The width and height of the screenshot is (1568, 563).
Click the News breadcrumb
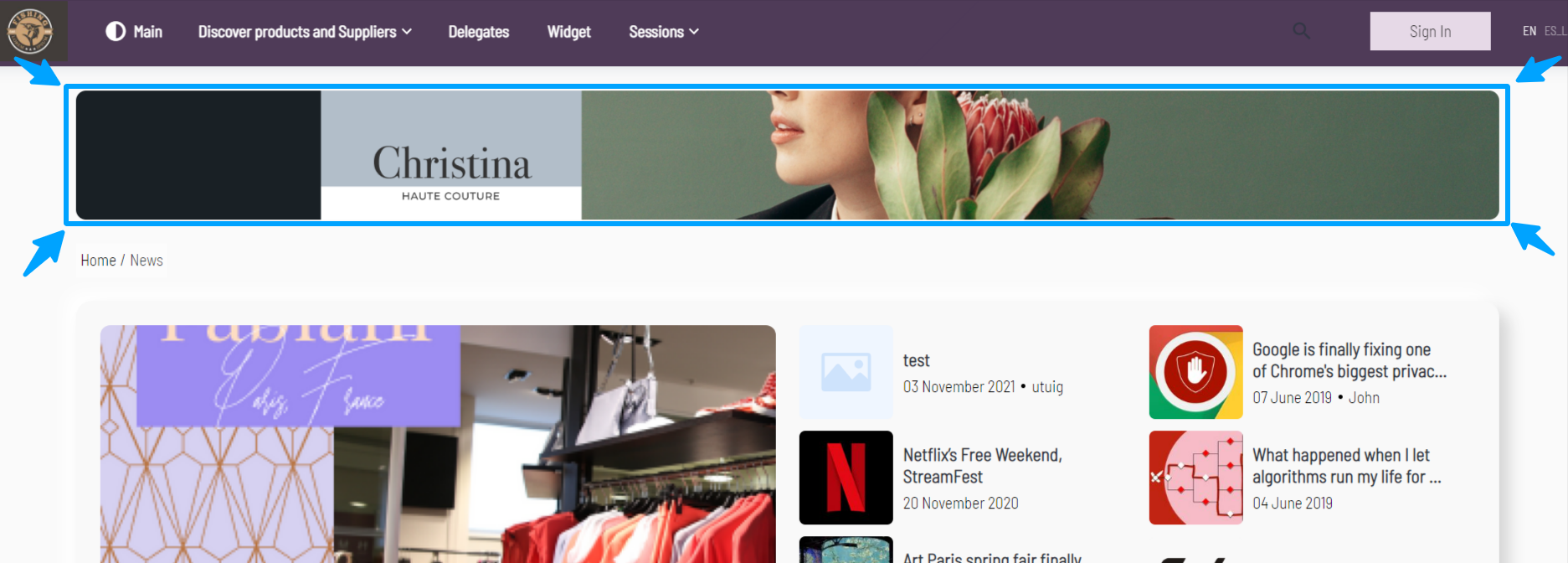point(147,261)
